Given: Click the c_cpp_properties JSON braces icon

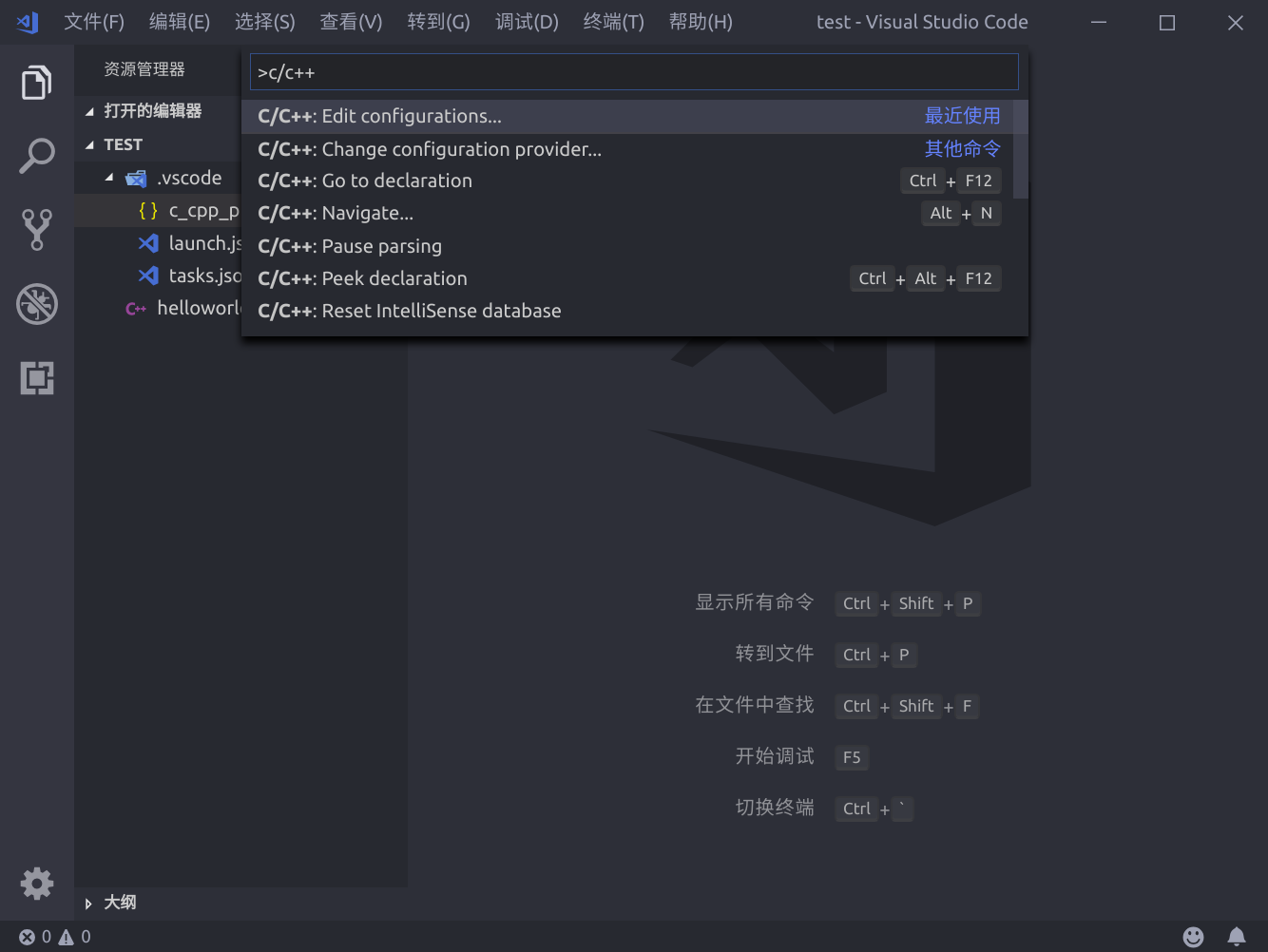Looking at the screenshot, I should 148,211.
